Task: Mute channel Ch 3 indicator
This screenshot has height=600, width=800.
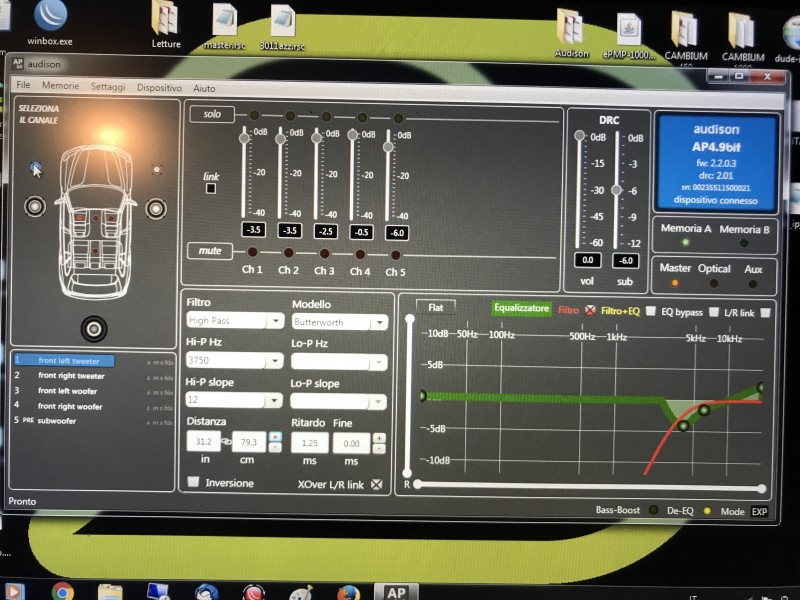Action: [x=324, y=253]
